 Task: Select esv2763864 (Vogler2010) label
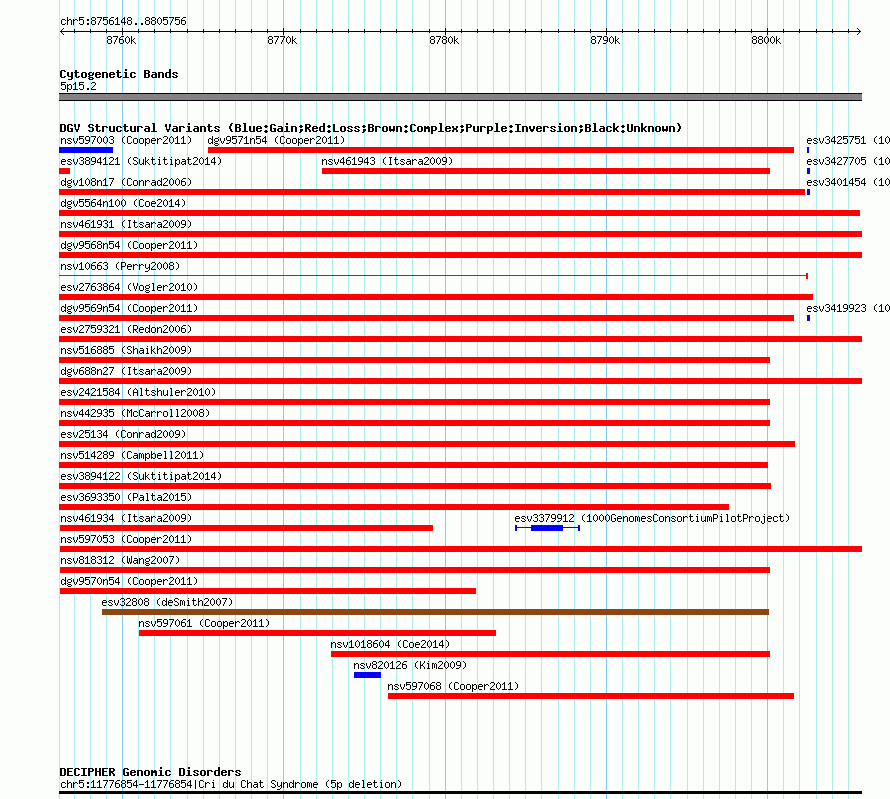[129, 287]
